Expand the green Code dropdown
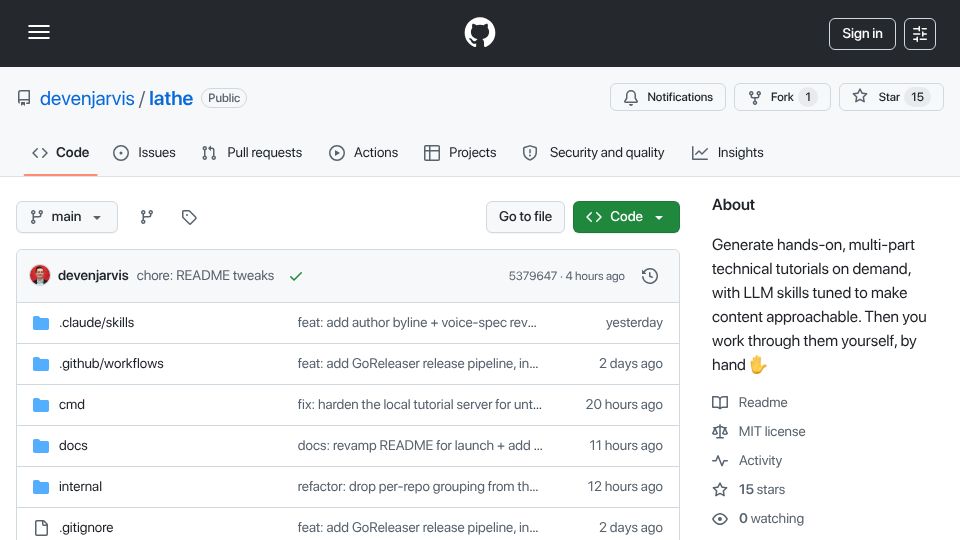 [x=626, y=217]
